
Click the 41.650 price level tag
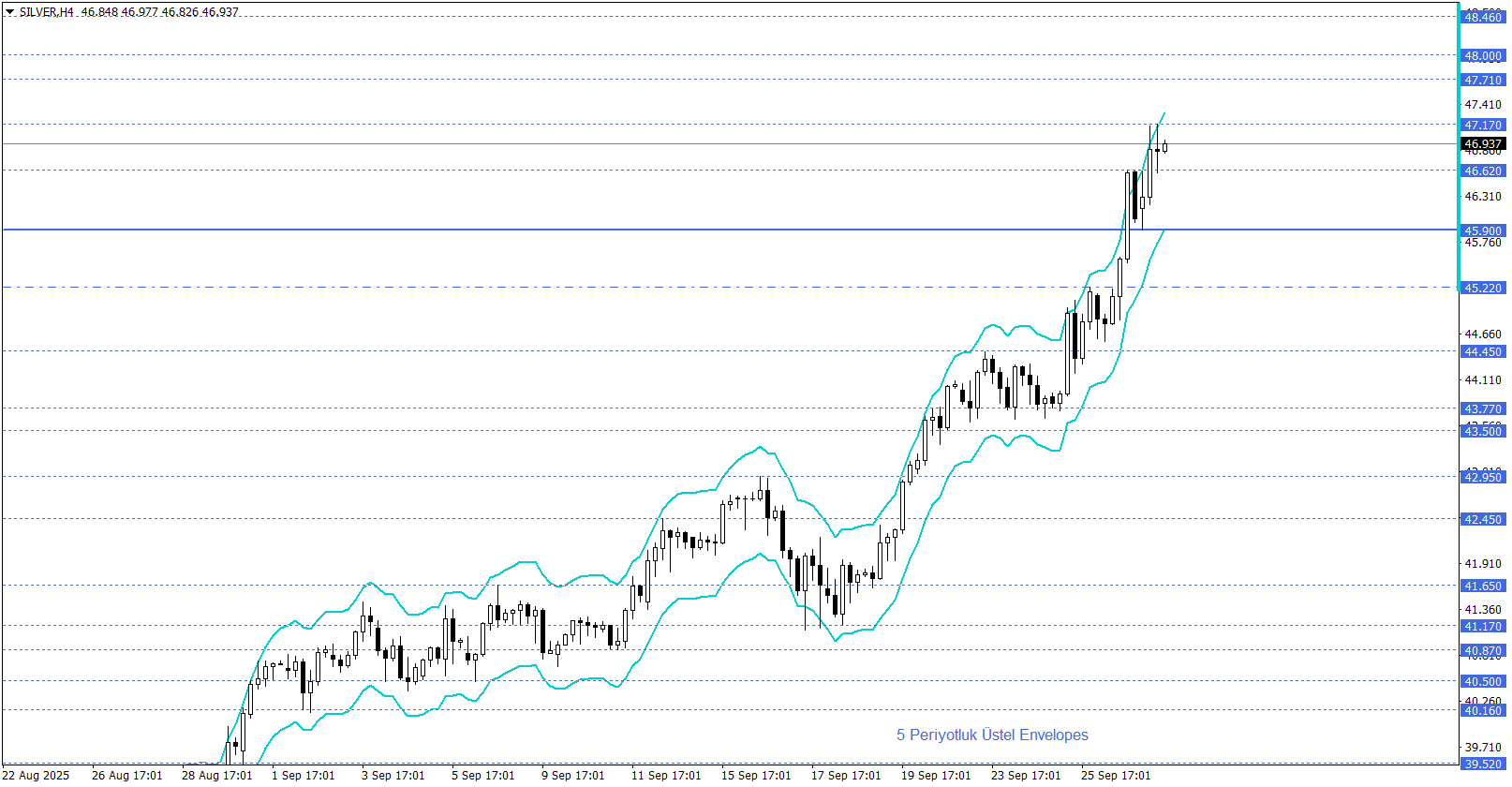click(x=1483, y=586)
